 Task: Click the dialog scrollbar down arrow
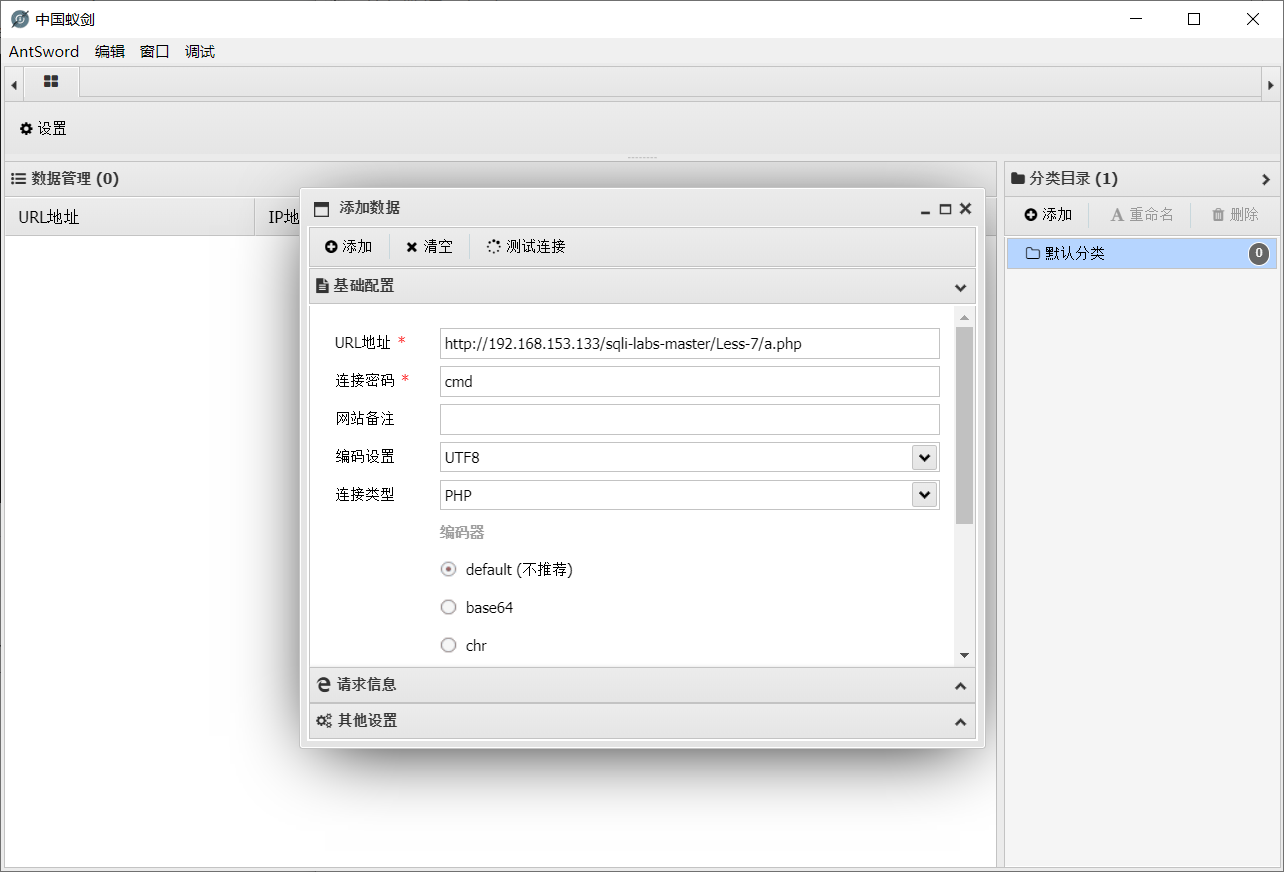click(964, 655)
